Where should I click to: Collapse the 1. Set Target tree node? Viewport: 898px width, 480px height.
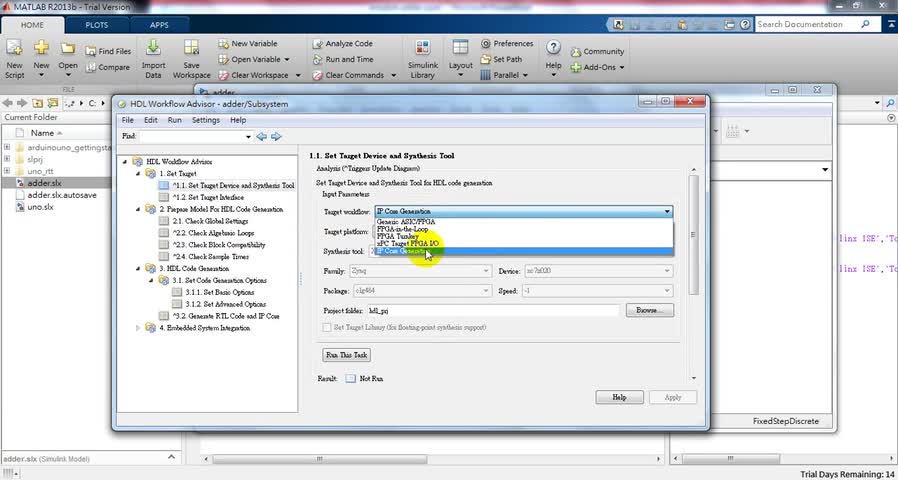138,174
